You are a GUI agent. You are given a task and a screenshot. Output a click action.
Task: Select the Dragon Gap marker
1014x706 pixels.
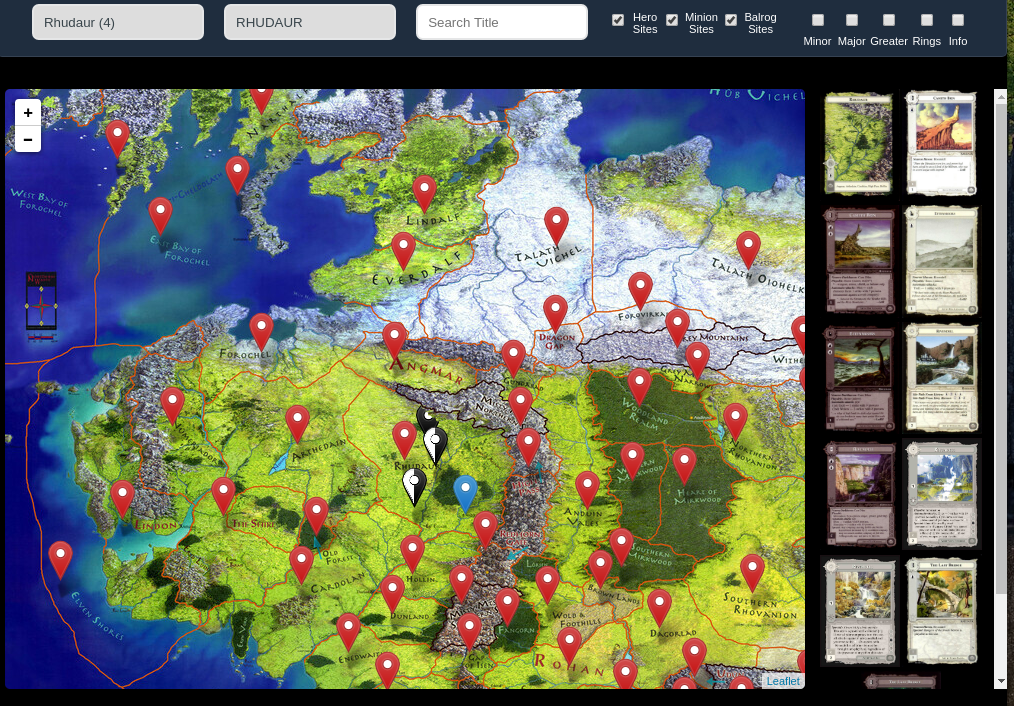click(x=556, y=312)
